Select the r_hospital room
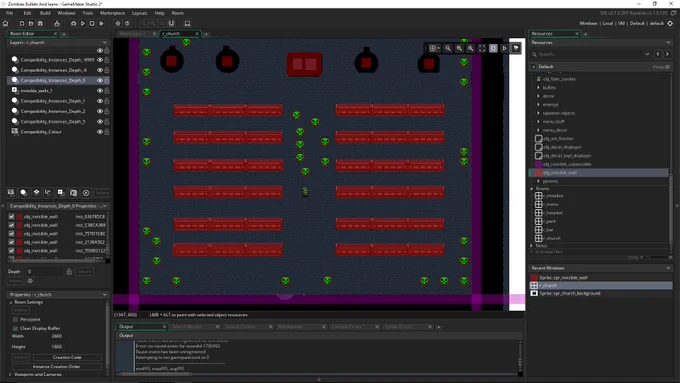The height and width of the screenshot is (383, 680). pyautogui.click(x=553, y=213)
